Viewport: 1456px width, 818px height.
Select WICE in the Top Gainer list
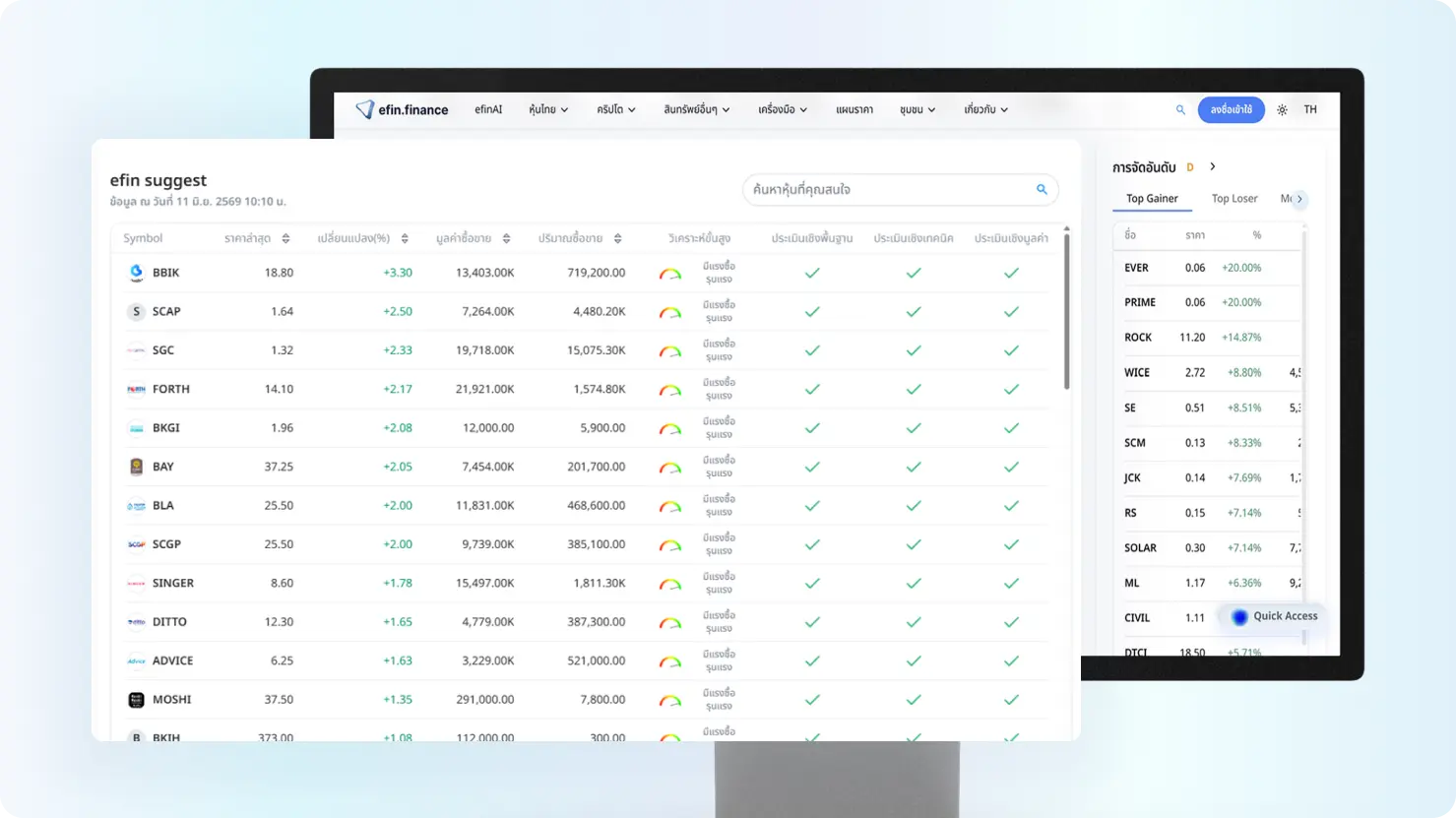1137,373
